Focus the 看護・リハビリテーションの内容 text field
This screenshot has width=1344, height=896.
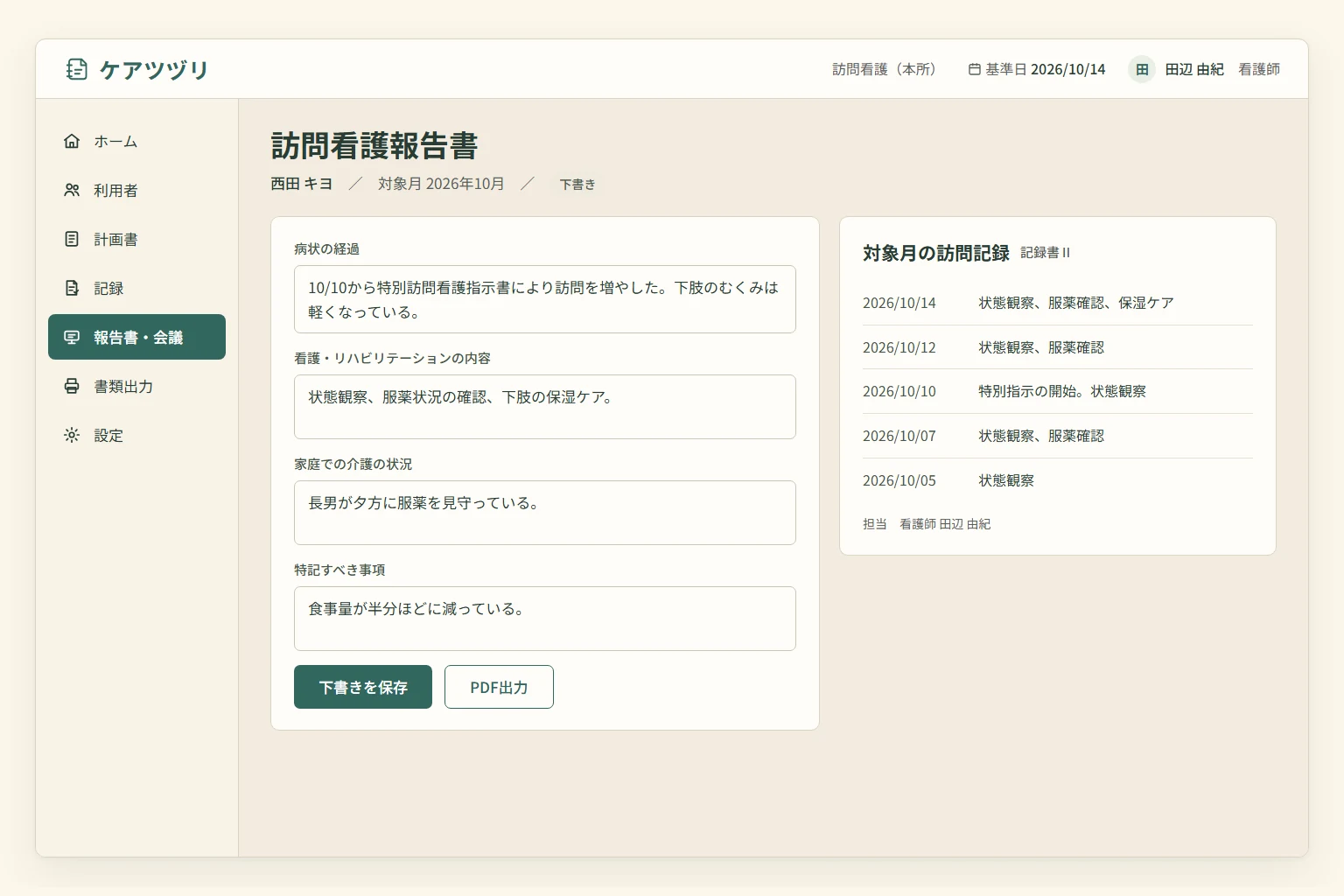click(x=545, y=407)
